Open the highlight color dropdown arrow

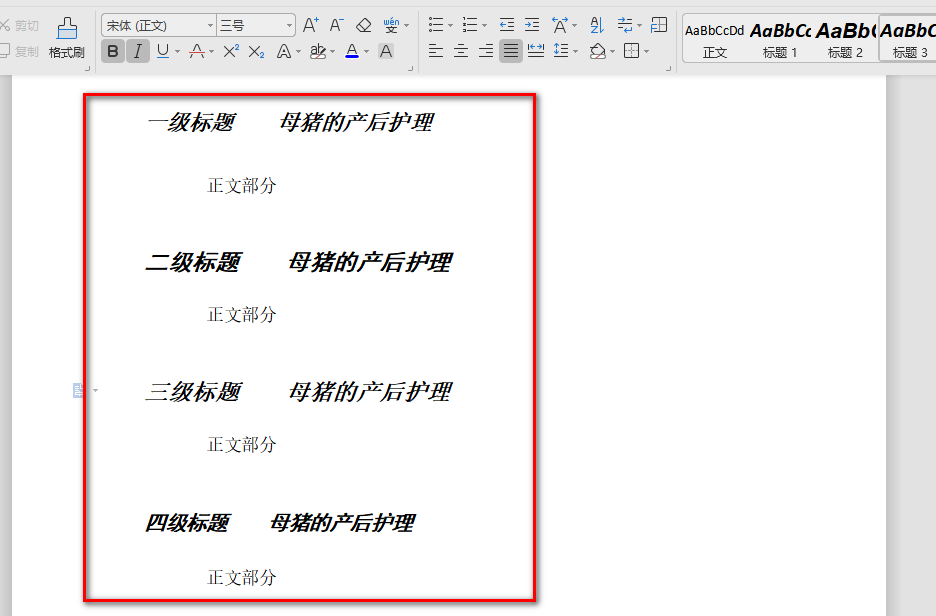pyautogui.click(x=332, y=51)
